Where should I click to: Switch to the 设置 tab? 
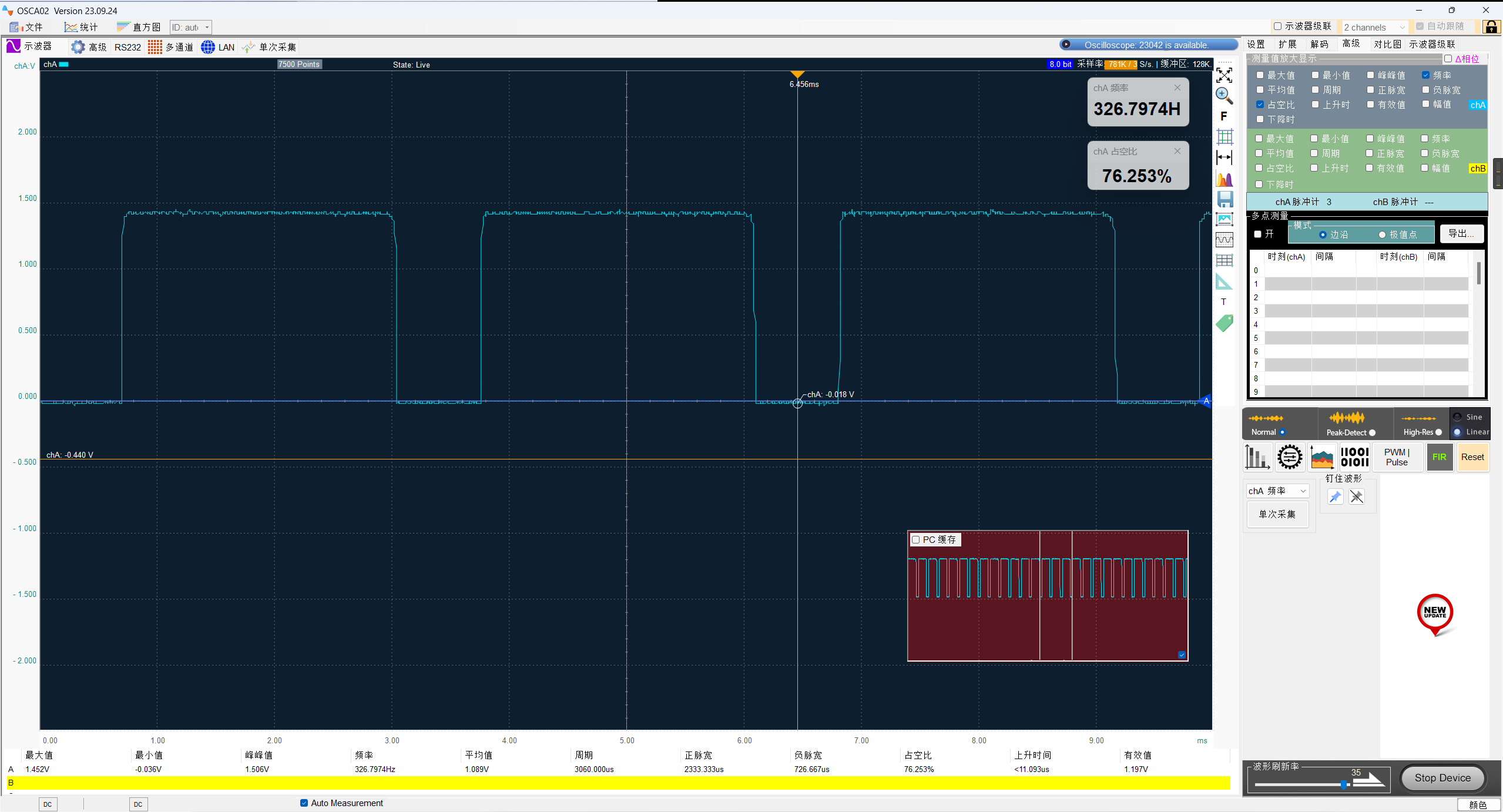(x=1256, y=44)
